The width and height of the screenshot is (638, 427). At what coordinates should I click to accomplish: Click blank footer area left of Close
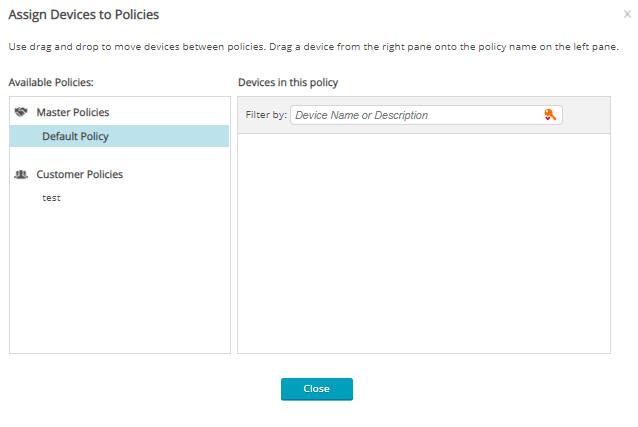pyautogui.click(x=150, y=389)
